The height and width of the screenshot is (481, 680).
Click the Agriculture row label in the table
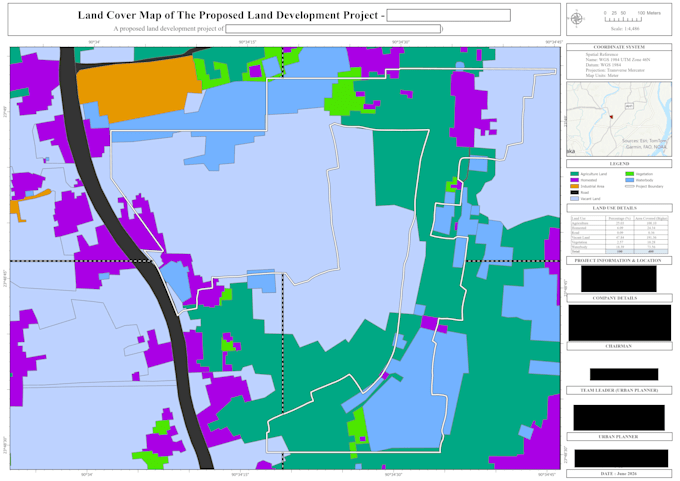tap(580, 223)
